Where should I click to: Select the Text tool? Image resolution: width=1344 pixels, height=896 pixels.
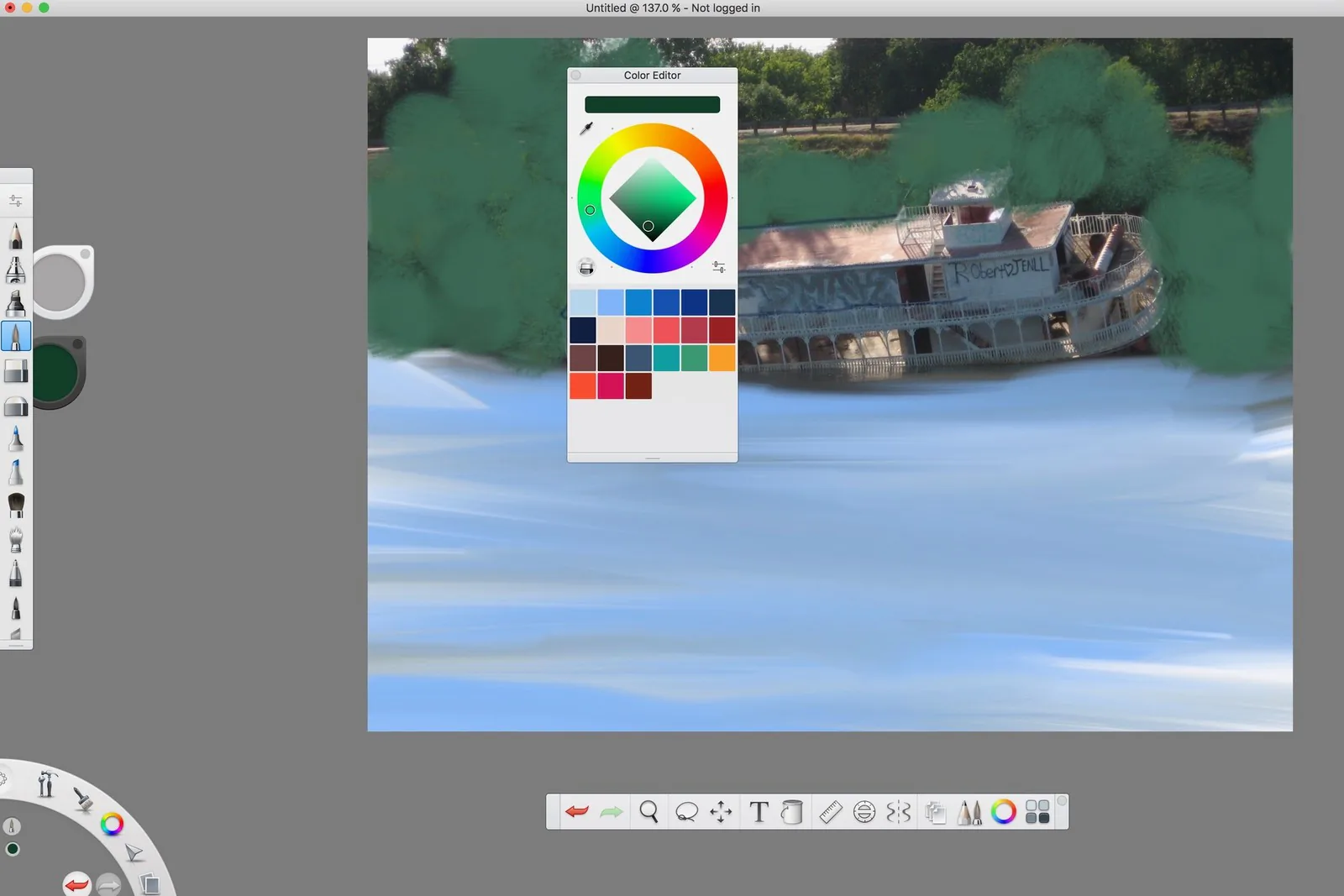tap(759, 812)
